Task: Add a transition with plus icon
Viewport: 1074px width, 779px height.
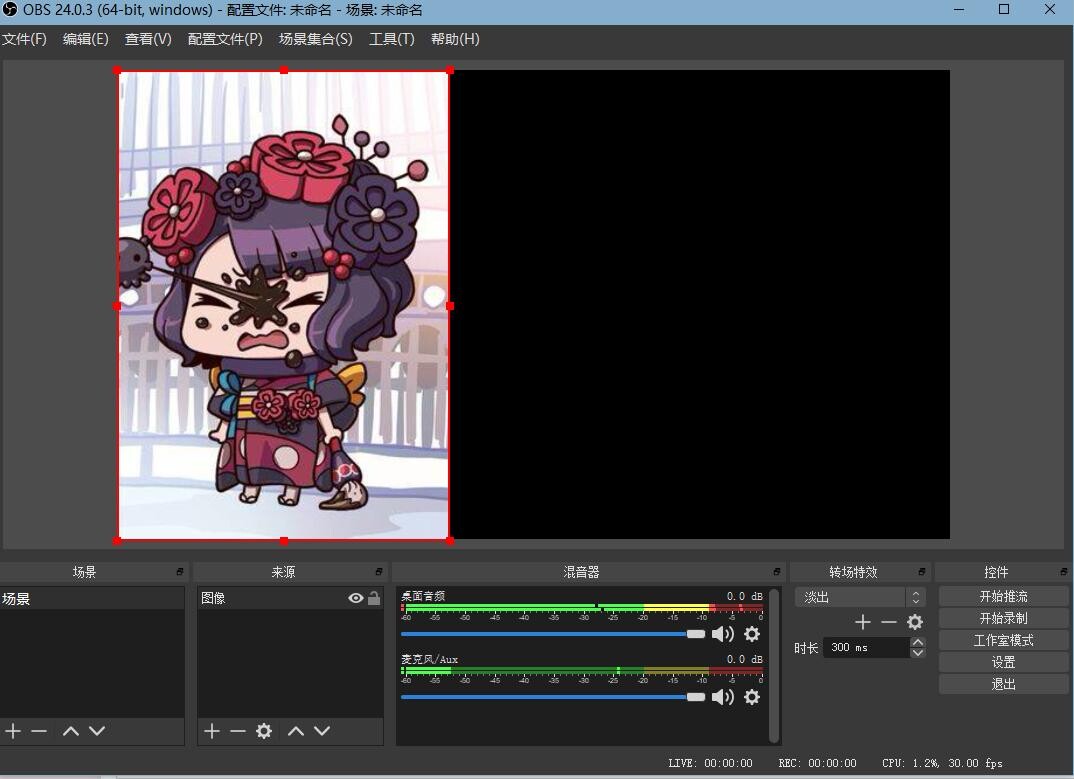Action: coord(863,622)
